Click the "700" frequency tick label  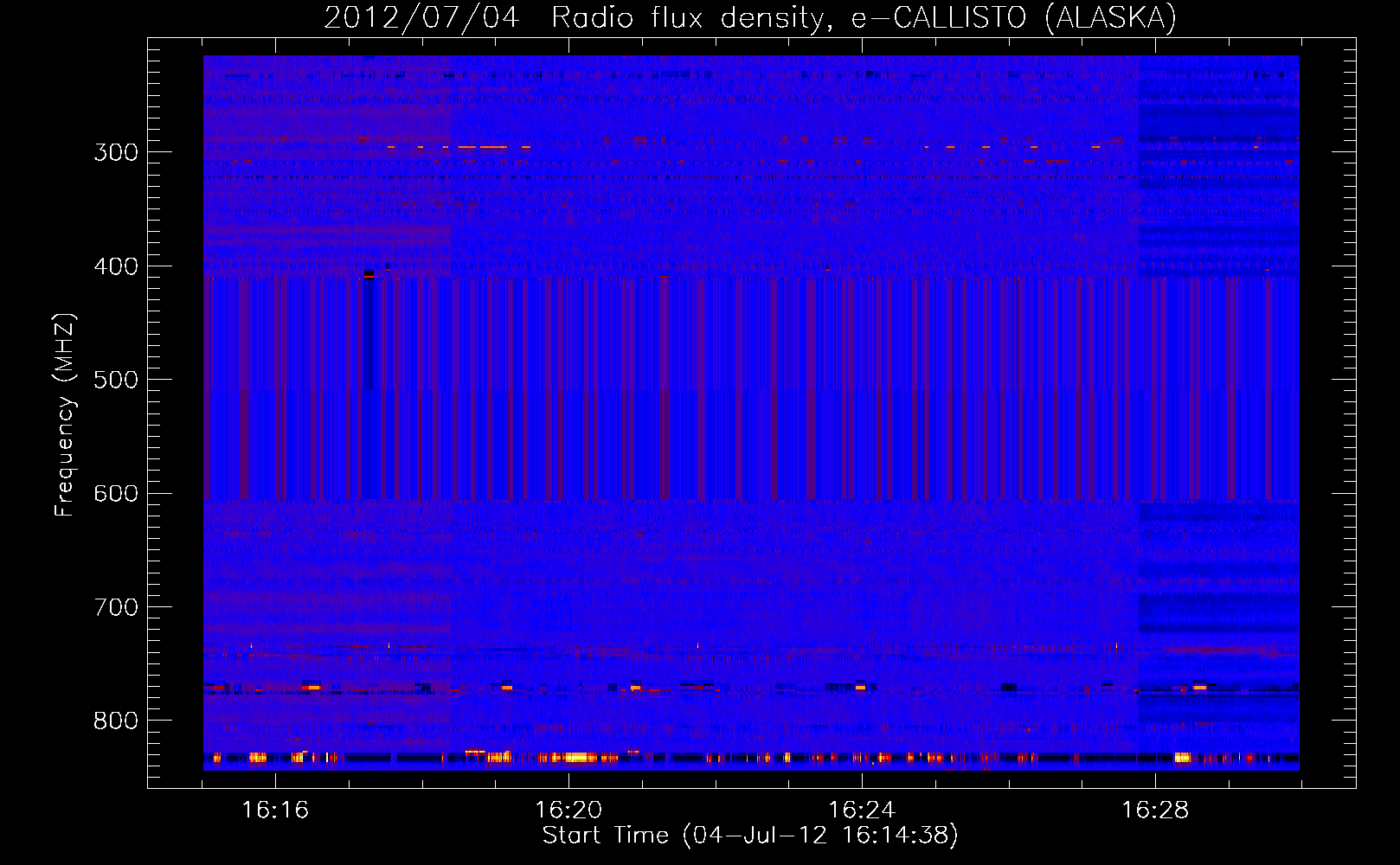pos(116,607)
